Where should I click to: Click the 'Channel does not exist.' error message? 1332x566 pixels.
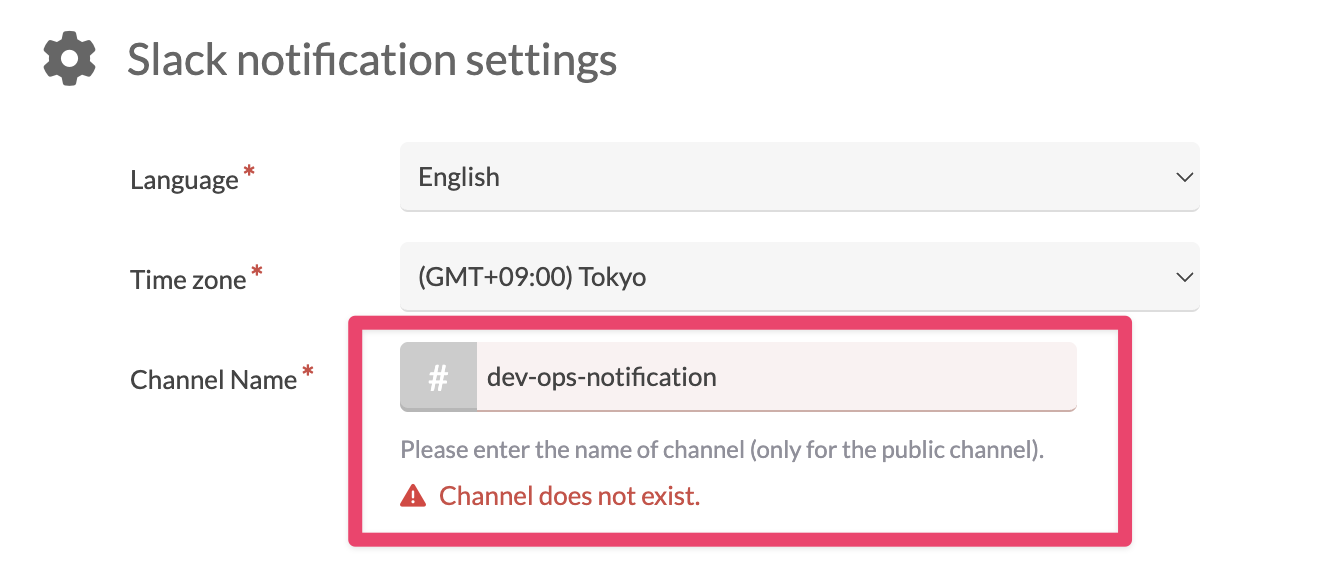pos(569,496)
